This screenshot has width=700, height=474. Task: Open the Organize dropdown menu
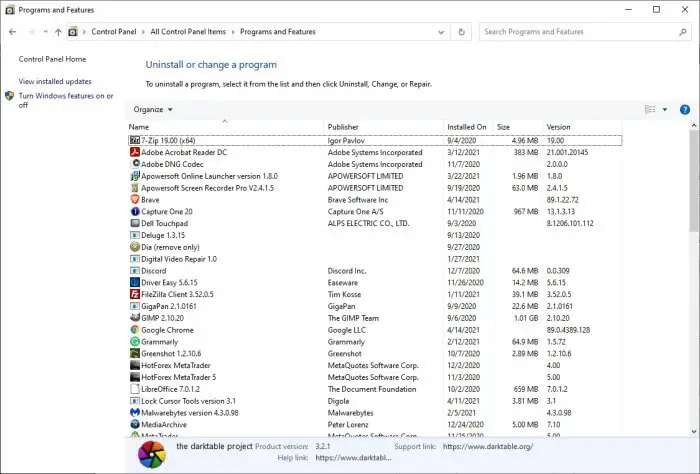coord(153,109)
